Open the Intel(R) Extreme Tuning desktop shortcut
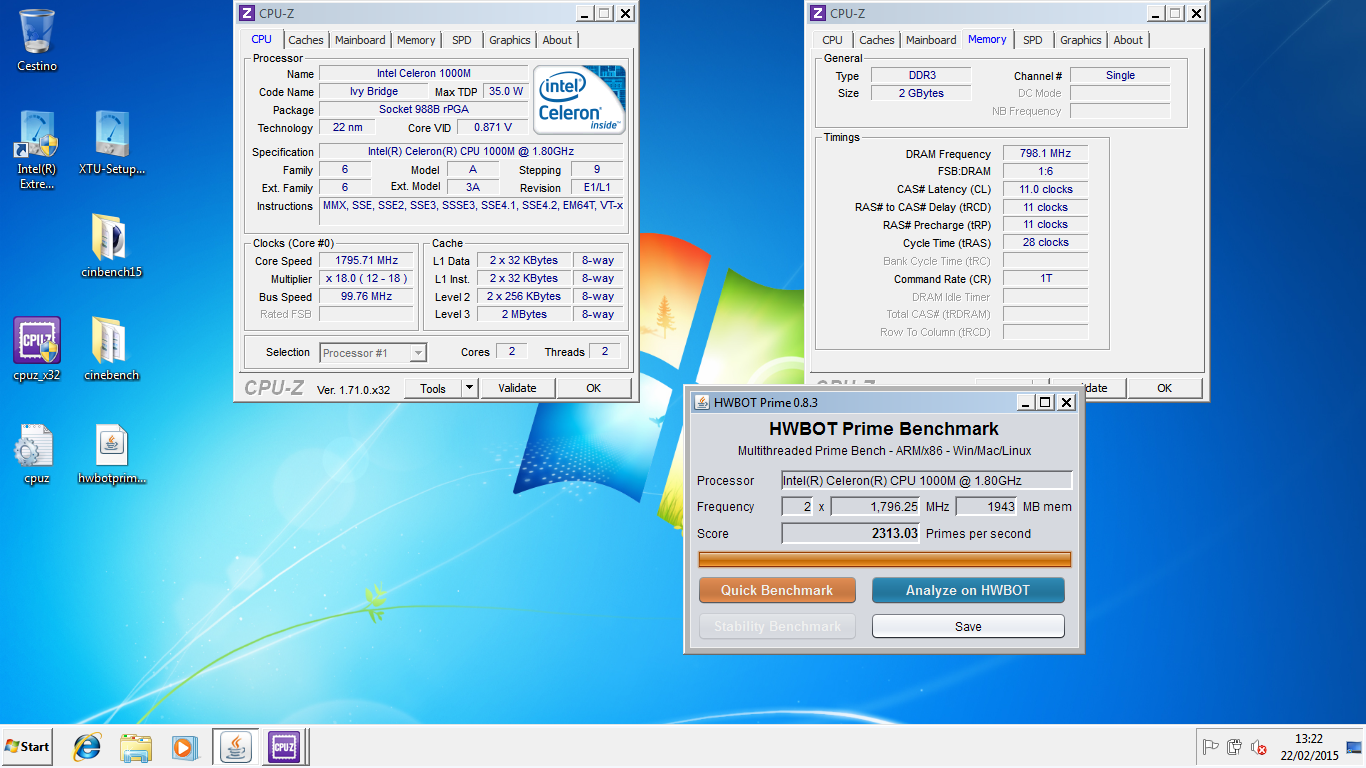The height and width of the screenshot is (768, 1366). [37, 150]
